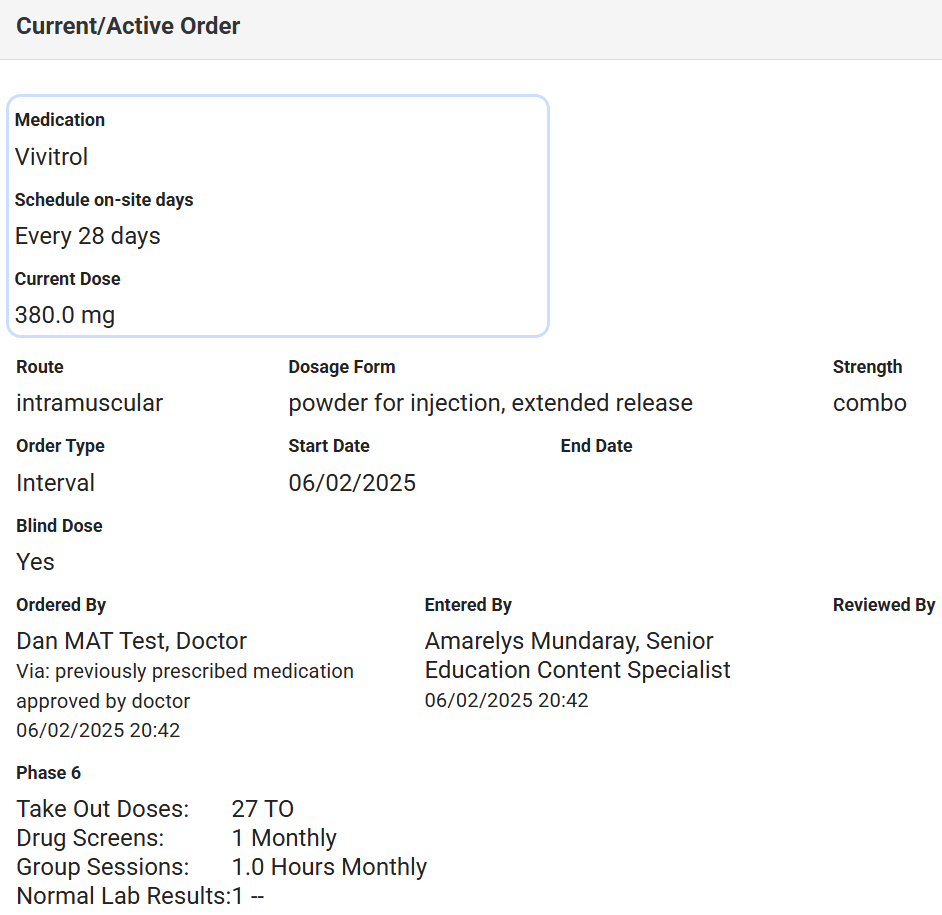Click the Every 28 days schedule value
Viewport: 942px width, 915px height.
click(x=88, y=237)
